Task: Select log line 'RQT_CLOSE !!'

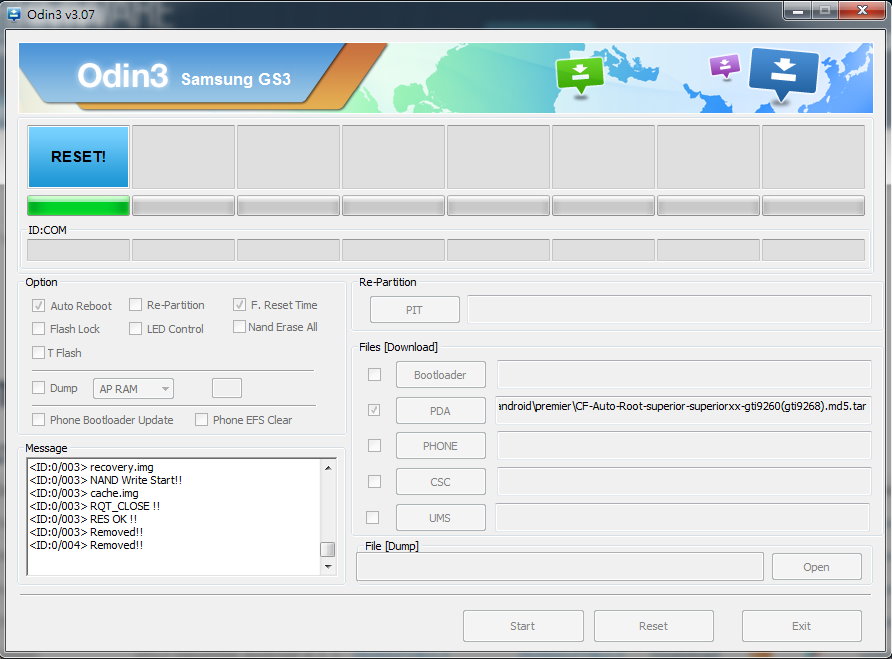Action: click(x=94, y=506)
